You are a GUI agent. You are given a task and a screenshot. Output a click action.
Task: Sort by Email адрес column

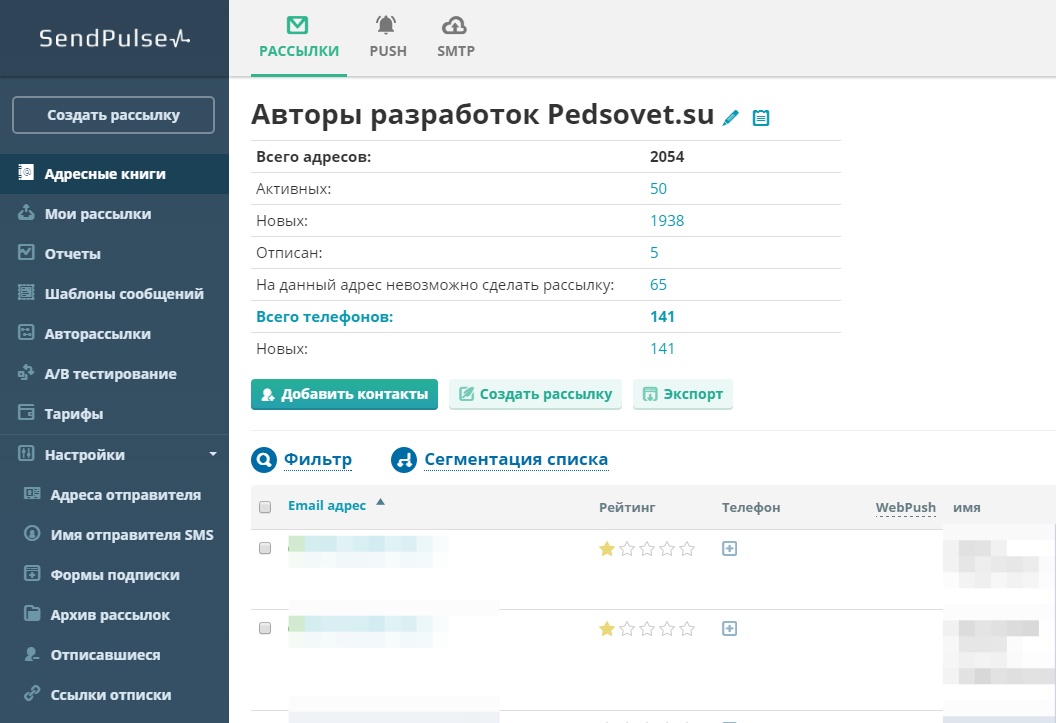(327, 506)
